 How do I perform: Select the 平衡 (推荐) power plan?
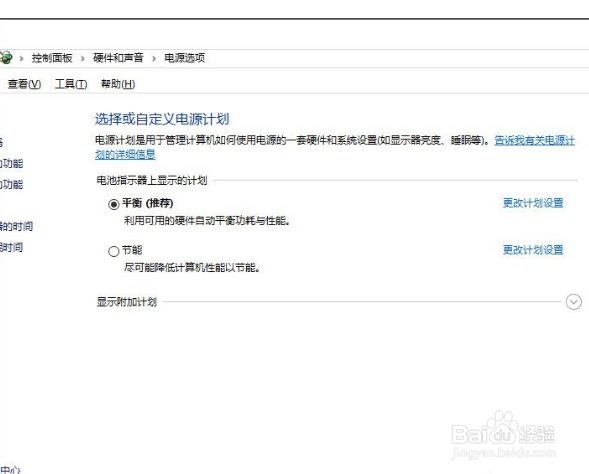(113, 204)
